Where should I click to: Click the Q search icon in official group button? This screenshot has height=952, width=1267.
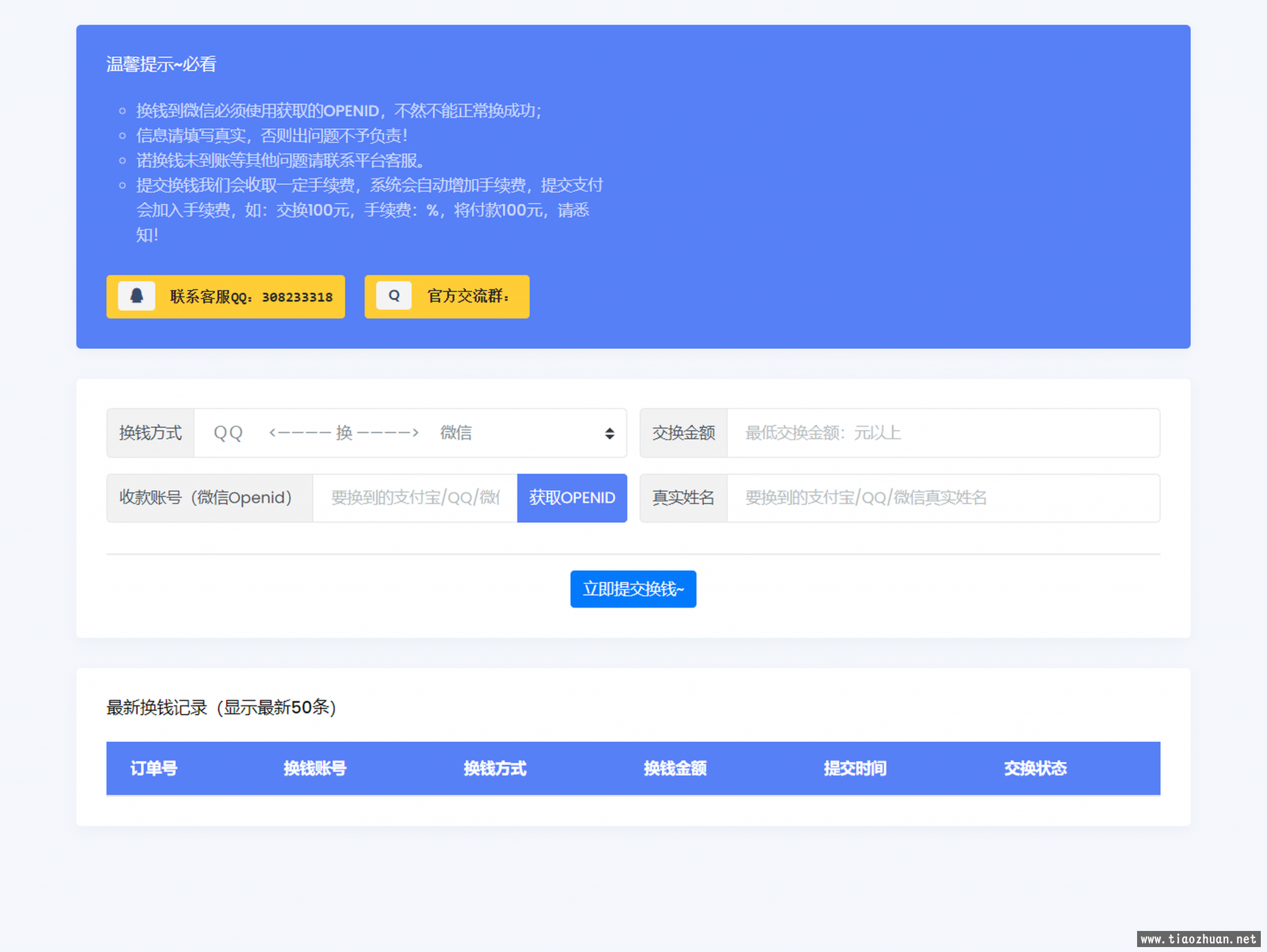pyautogui.click(x=394, y=296)
